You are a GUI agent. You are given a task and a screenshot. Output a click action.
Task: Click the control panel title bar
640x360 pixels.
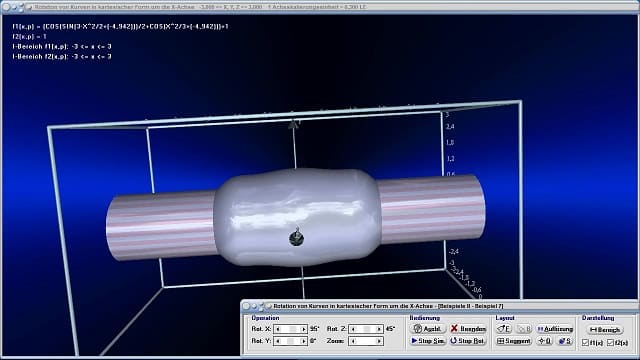439,306
